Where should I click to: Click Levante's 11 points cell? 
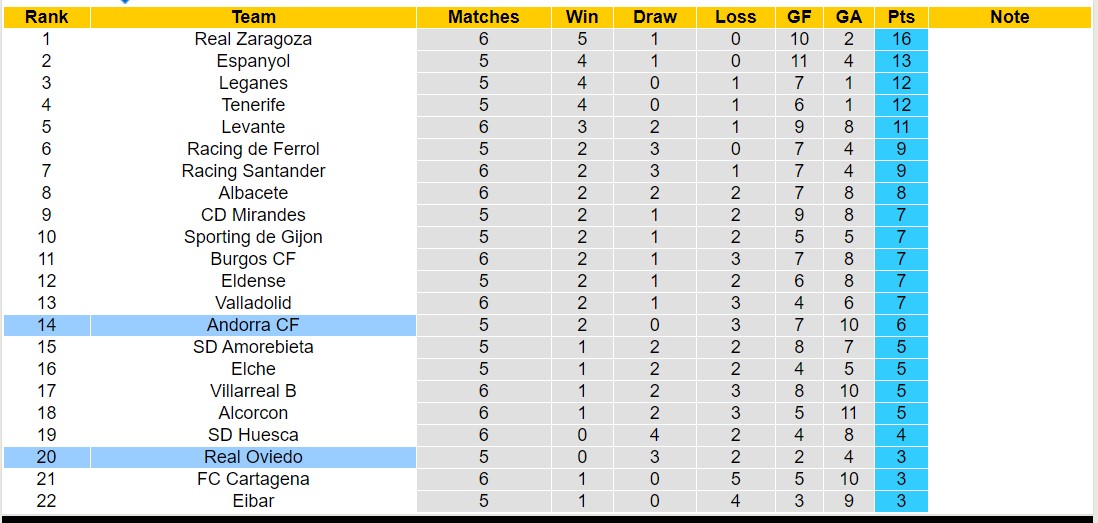[x=901, y=127]
